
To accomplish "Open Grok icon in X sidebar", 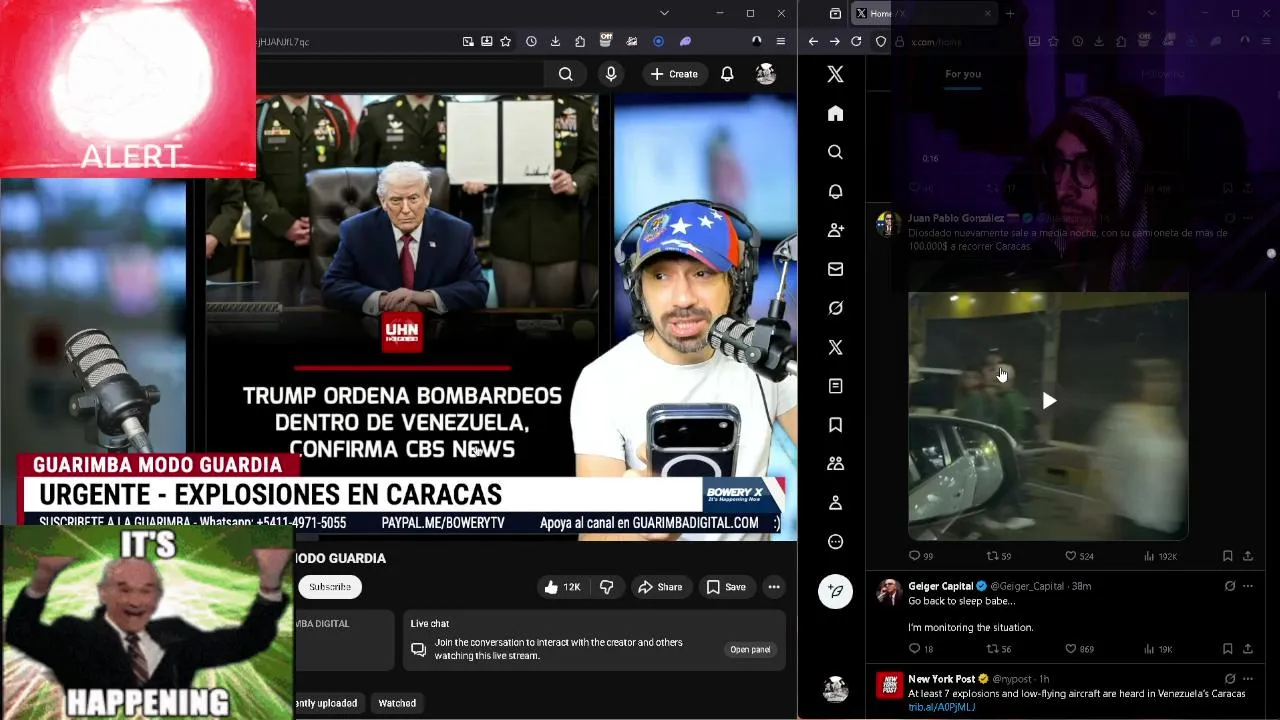I will [835, 308].
